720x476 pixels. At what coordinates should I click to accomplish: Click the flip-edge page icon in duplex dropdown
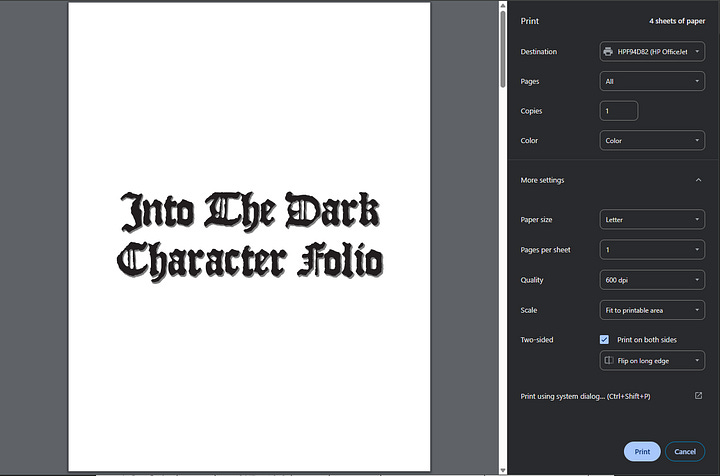[x=609, y=360]
